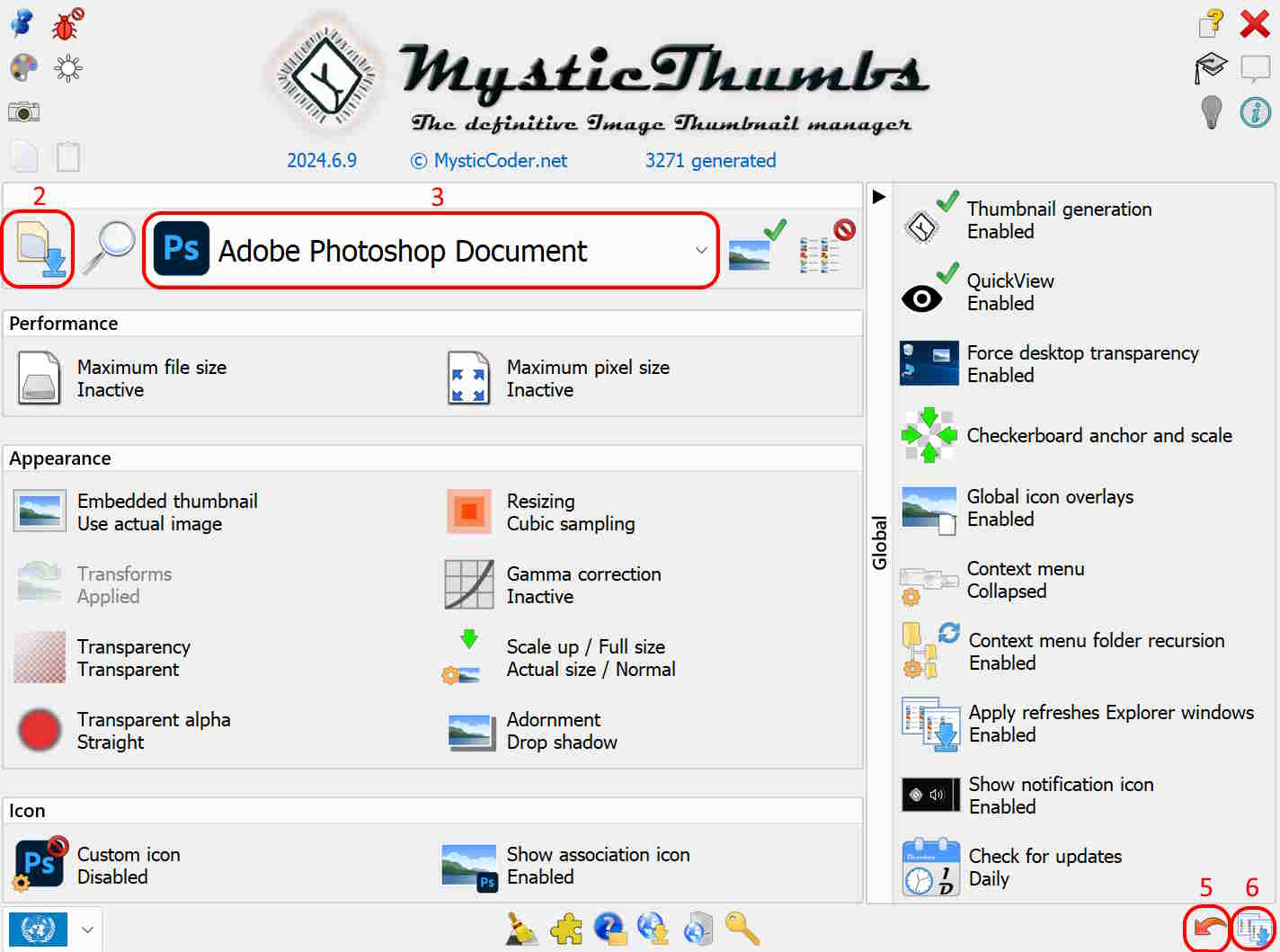The image size is (1280, 952).
Task: Open the Adobe Photoshop Document file type dropdown
Action: click(431, 250)
